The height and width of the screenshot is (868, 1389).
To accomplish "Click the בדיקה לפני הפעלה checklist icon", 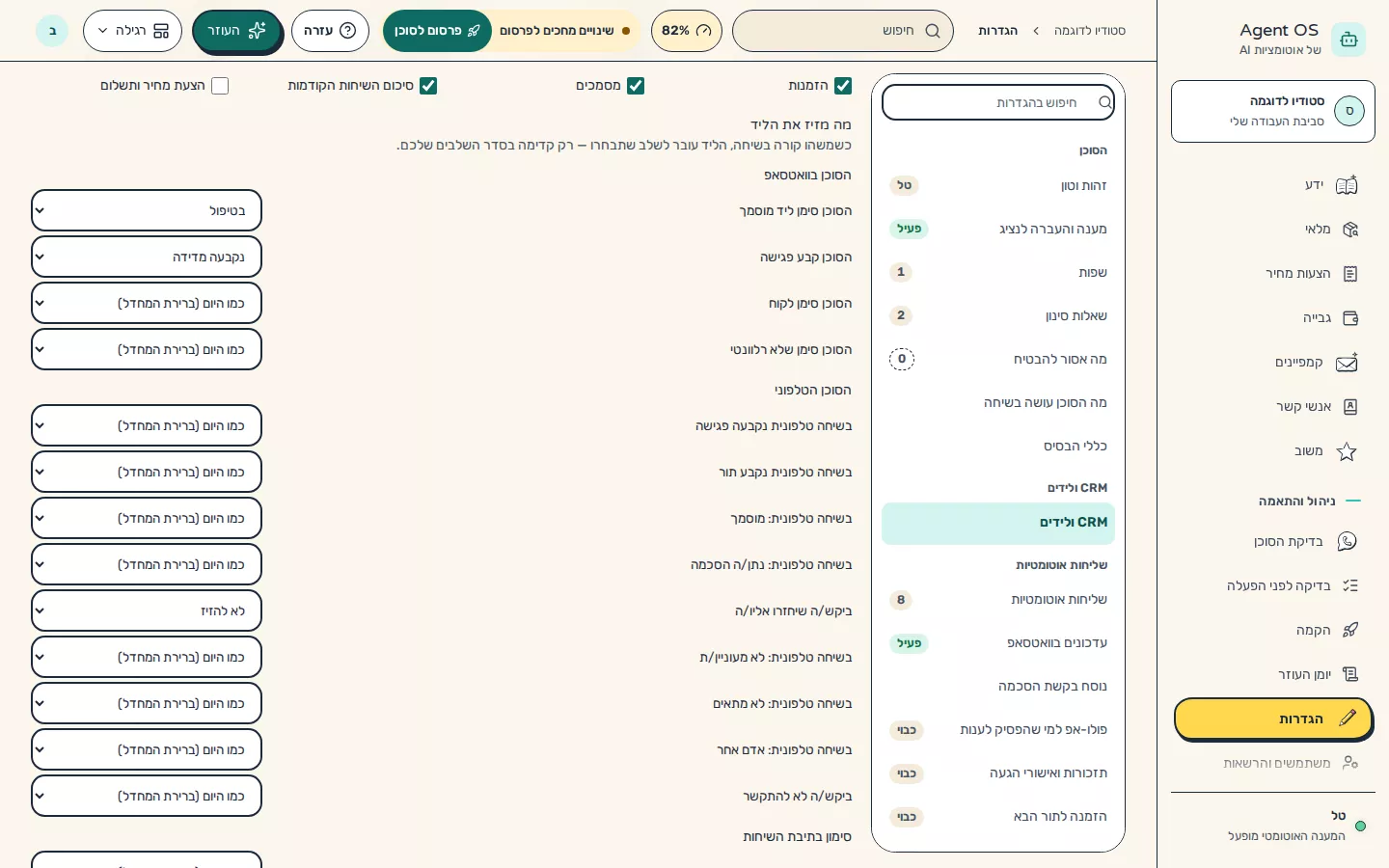I will (1350, 586).
